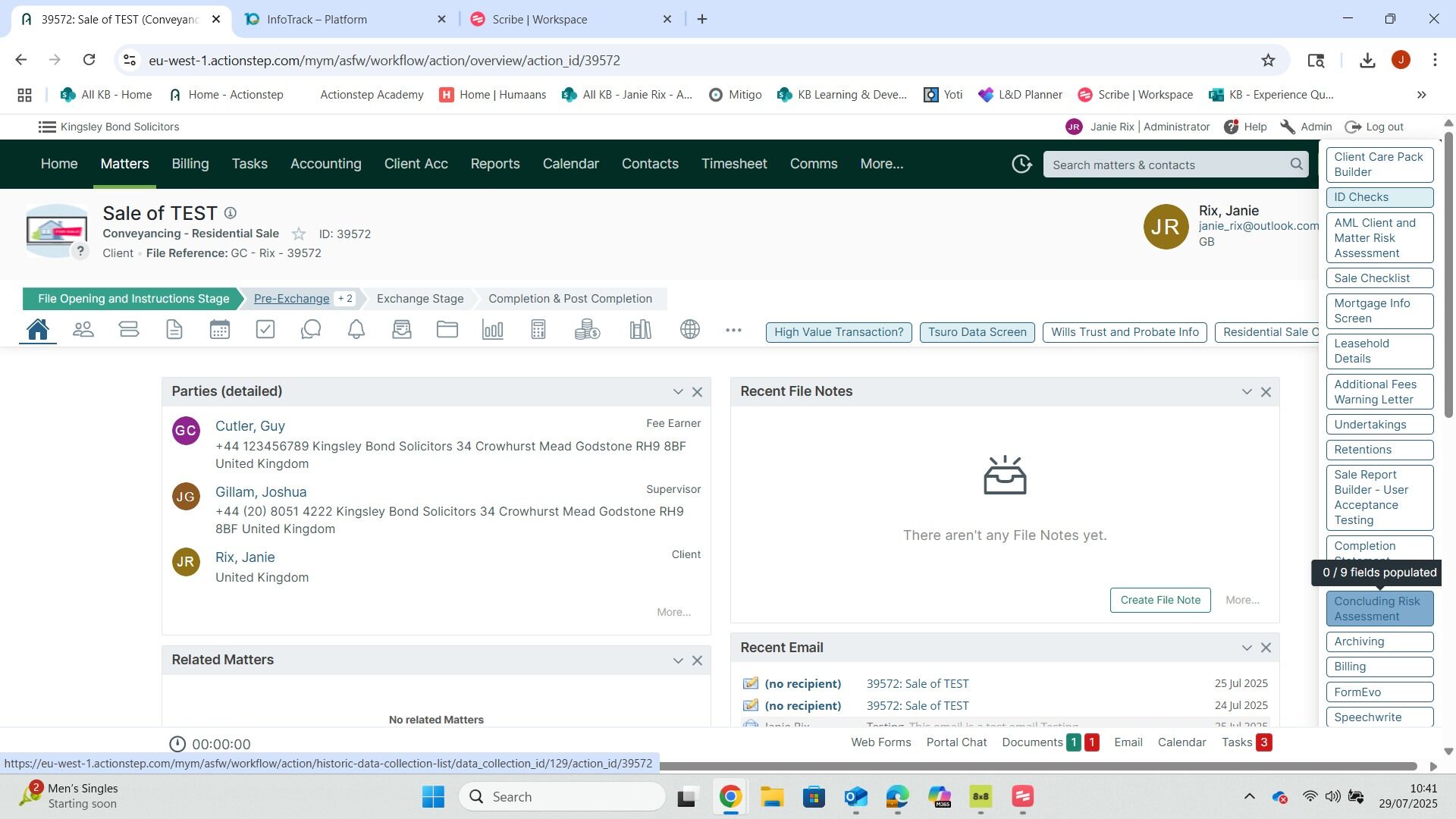Start the 00:00:00 timer clock

[177, 744]
